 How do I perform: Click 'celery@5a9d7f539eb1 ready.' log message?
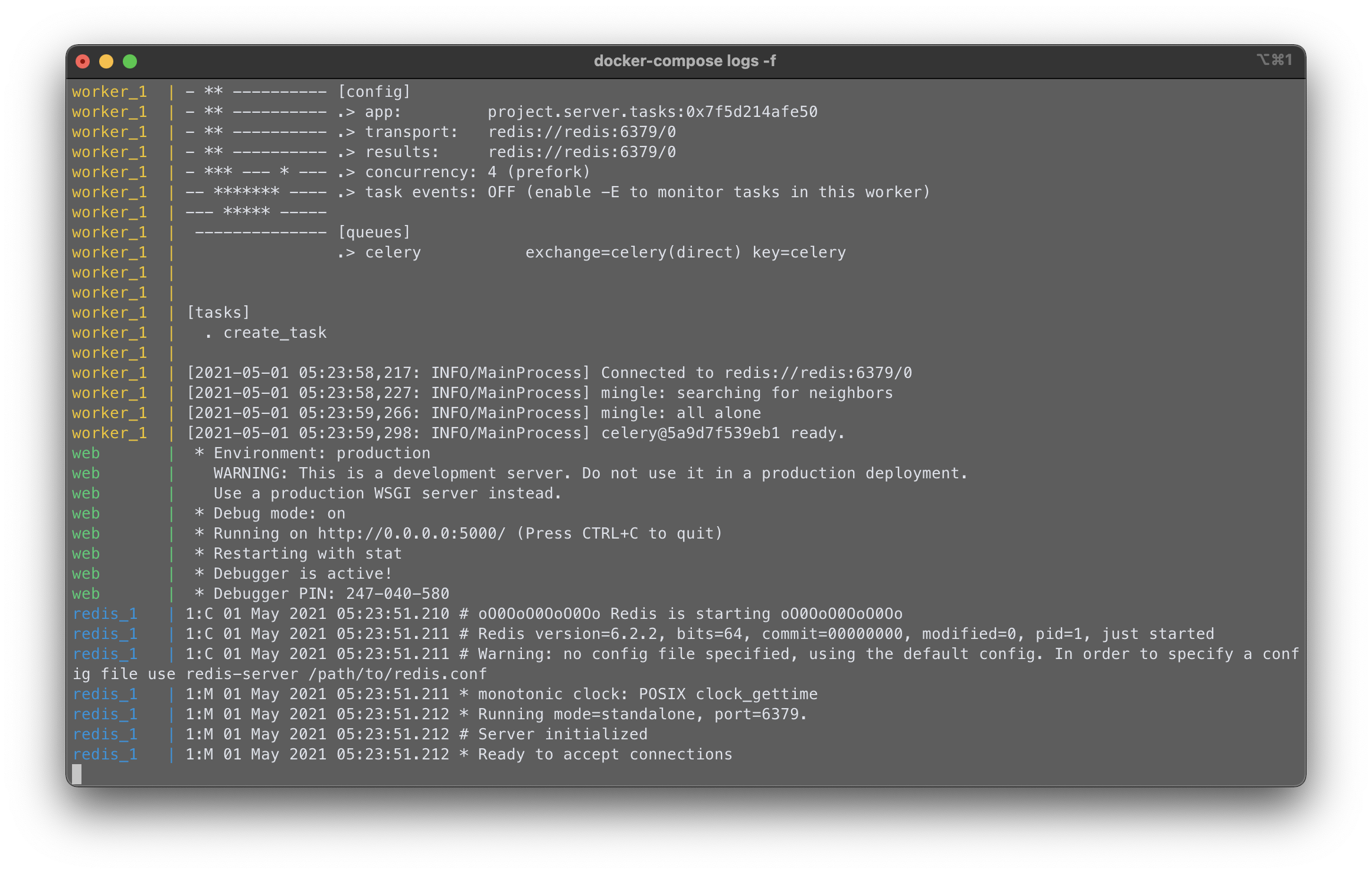(x=723, y=433)
